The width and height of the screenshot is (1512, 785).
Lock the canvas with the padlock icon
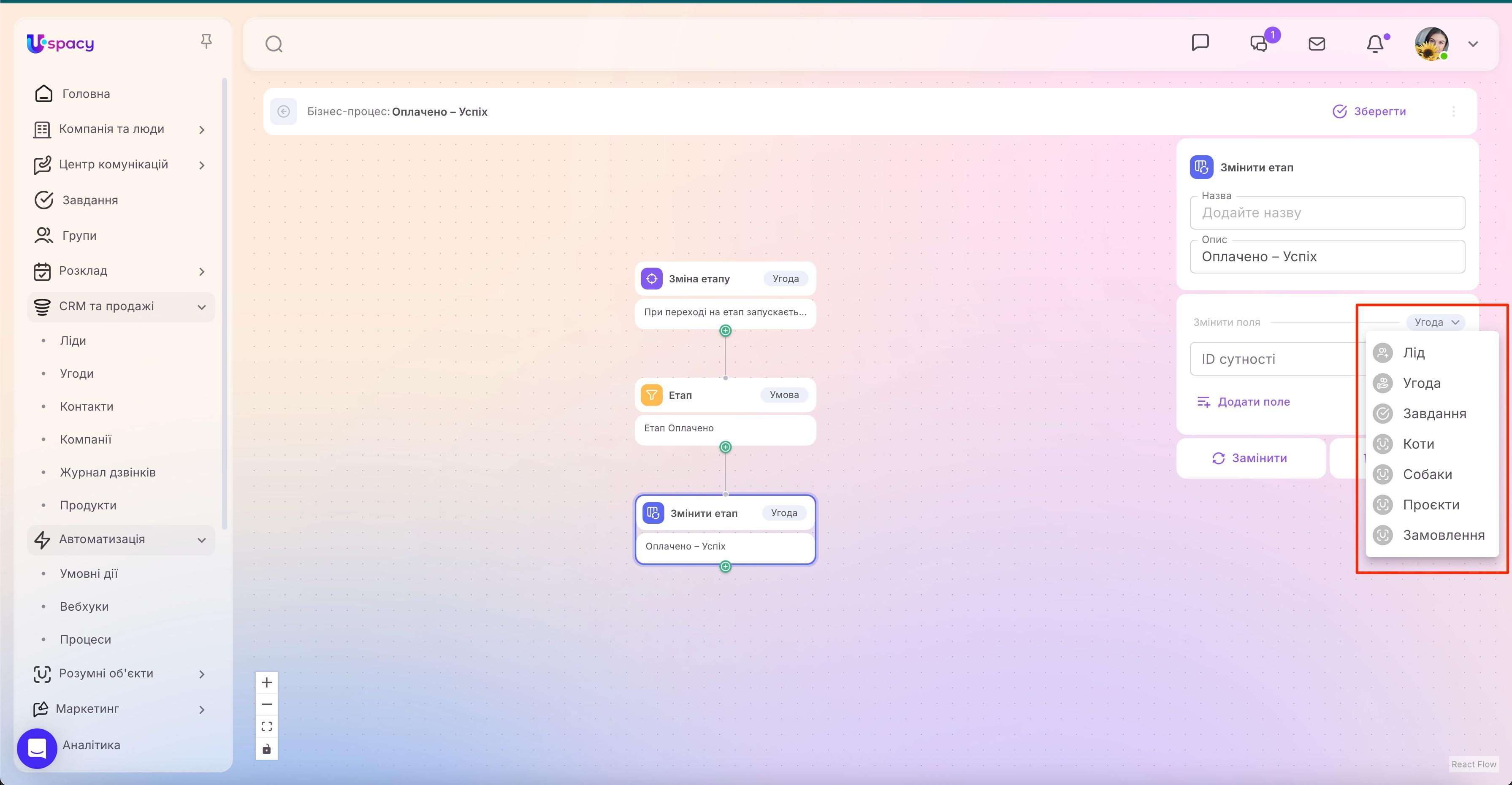click(x=267, y=749)
